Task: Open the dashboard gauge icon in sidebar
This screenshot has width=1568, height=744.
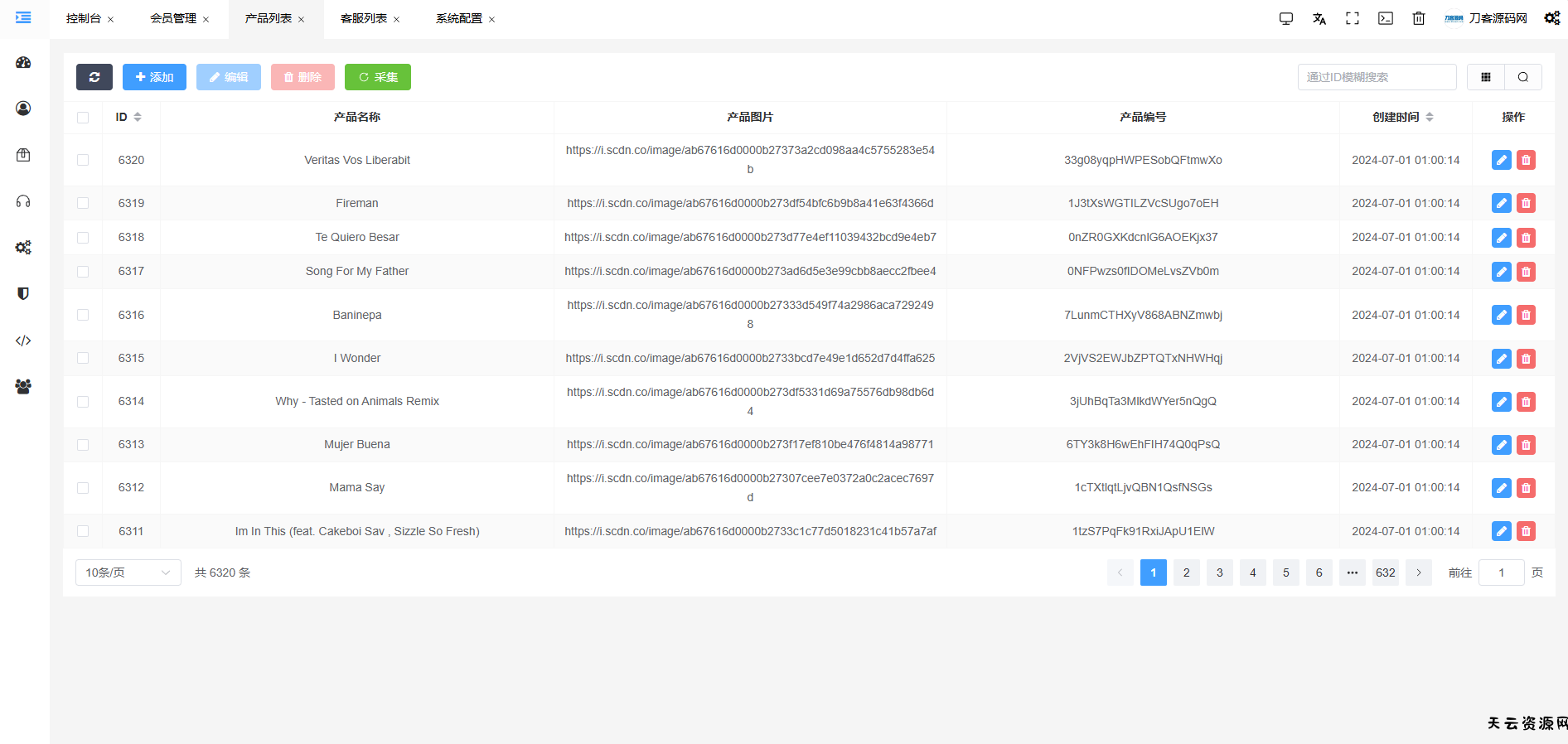Action: pos(23,63)
